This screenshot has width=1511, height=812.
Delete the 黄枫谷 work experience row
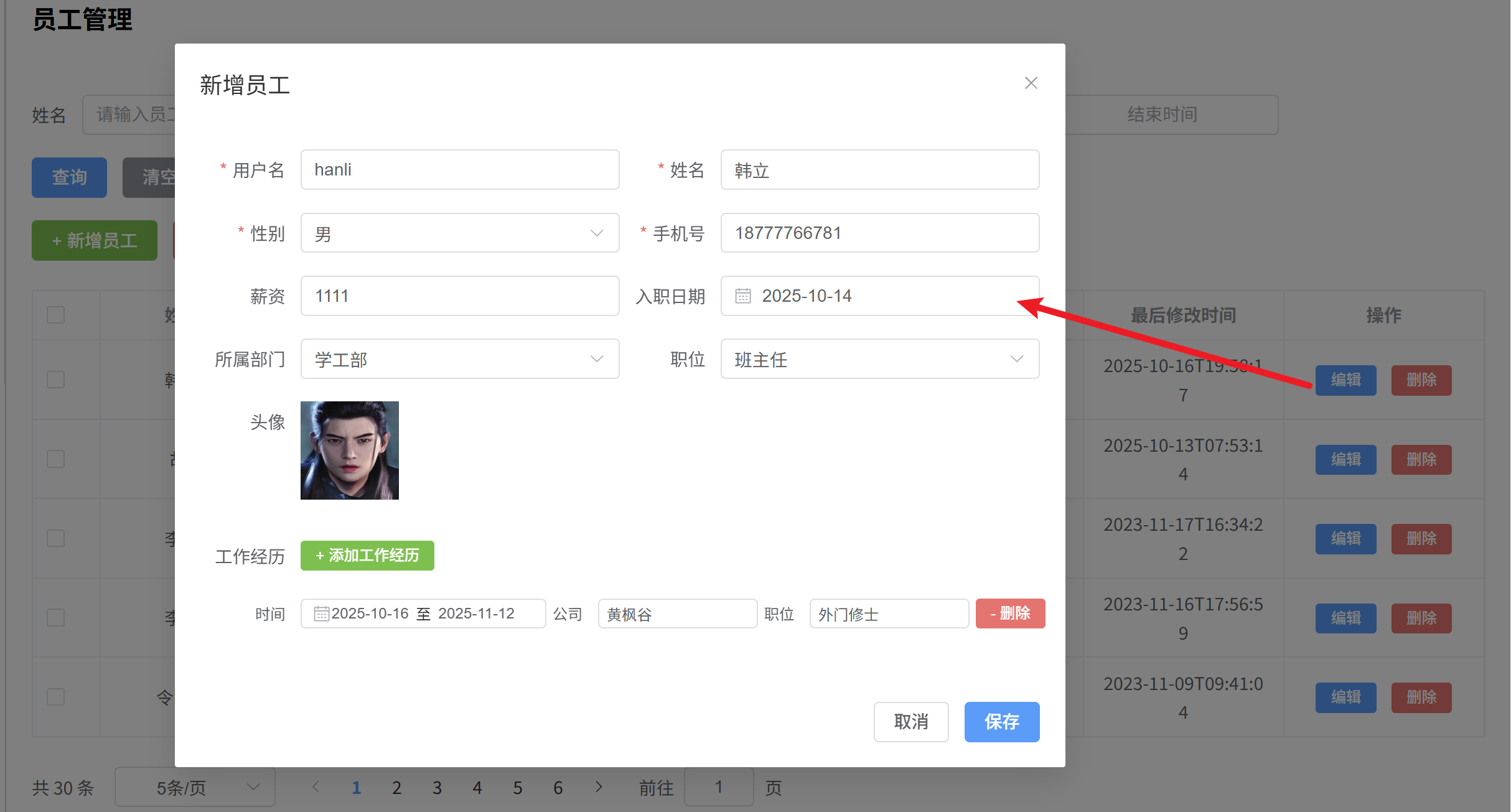pos(1009,614)
